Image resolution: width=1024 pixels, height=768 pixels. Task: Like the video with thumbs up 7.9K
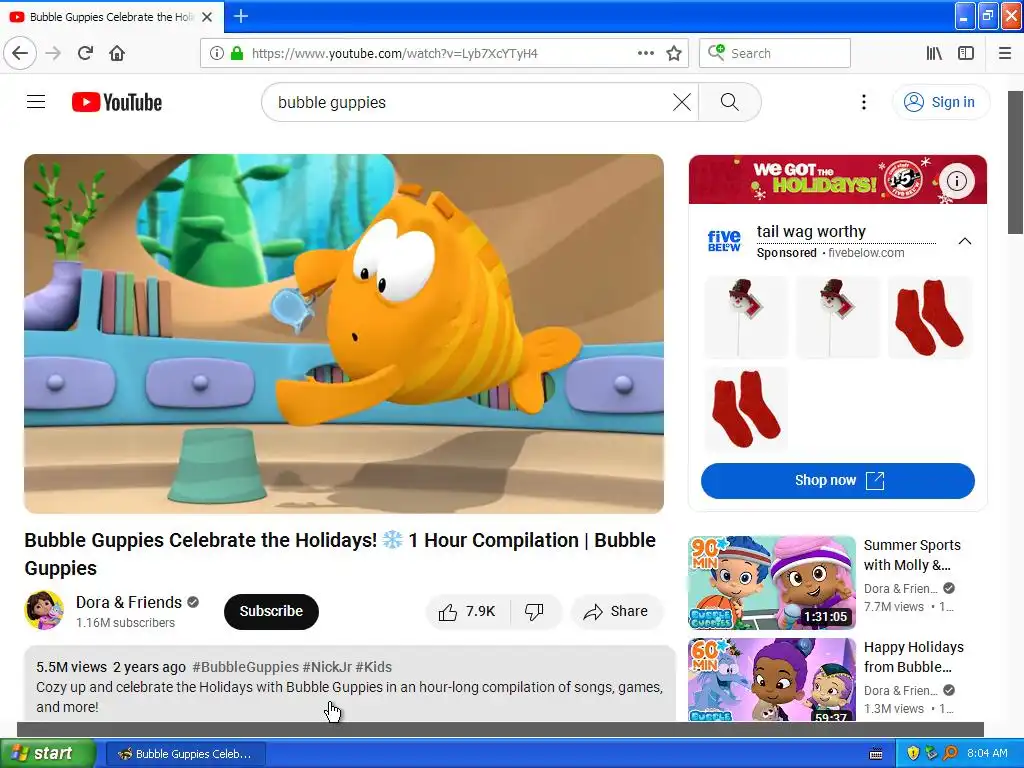(x=468, y=611)
